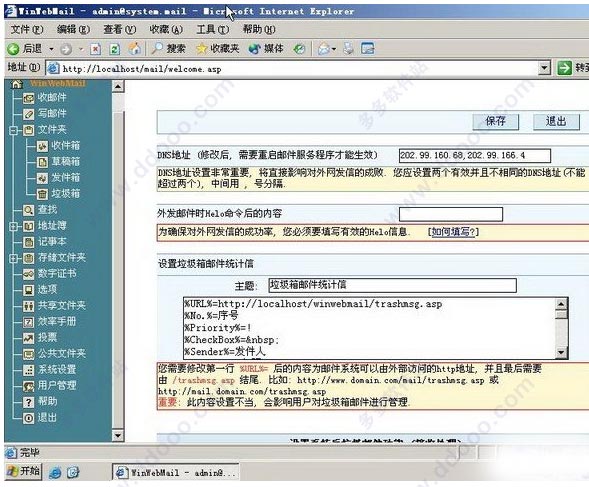Click the Edit page toolbar icon
This screenshot has height=487, width=589.
(x=367, y=48)
